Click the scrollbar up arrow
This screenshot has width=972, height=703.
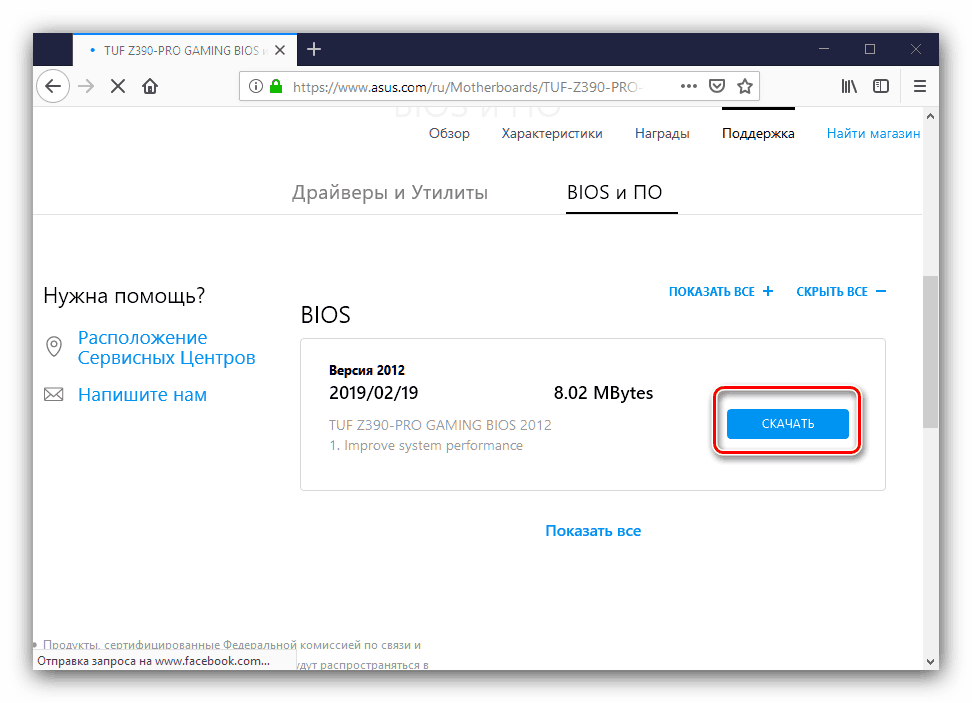click(930, 116)
